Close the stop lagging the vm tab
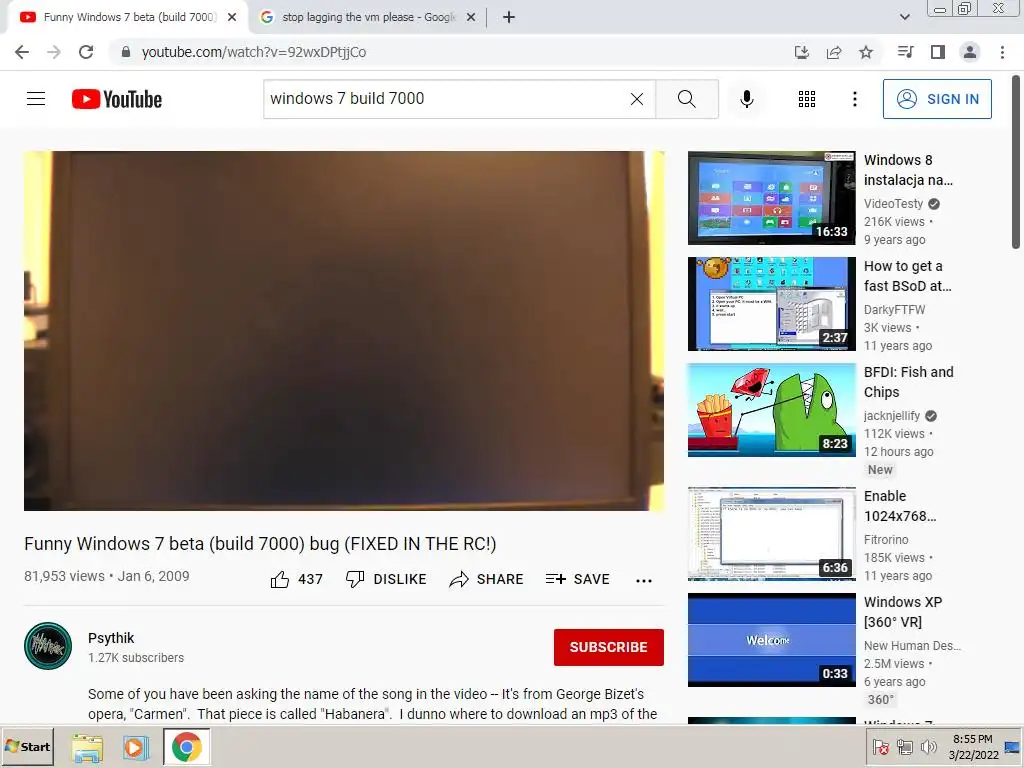Image resolution: width=1024 pixels, height=768 pixels. (x=471, y=17)
